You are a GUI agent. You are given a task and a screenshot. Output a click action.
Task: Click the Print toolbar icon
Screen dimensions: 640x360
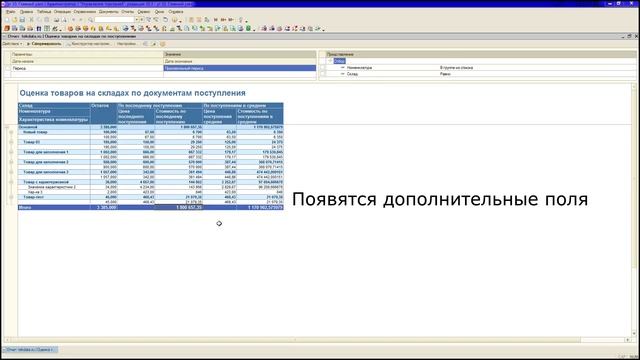56,20
